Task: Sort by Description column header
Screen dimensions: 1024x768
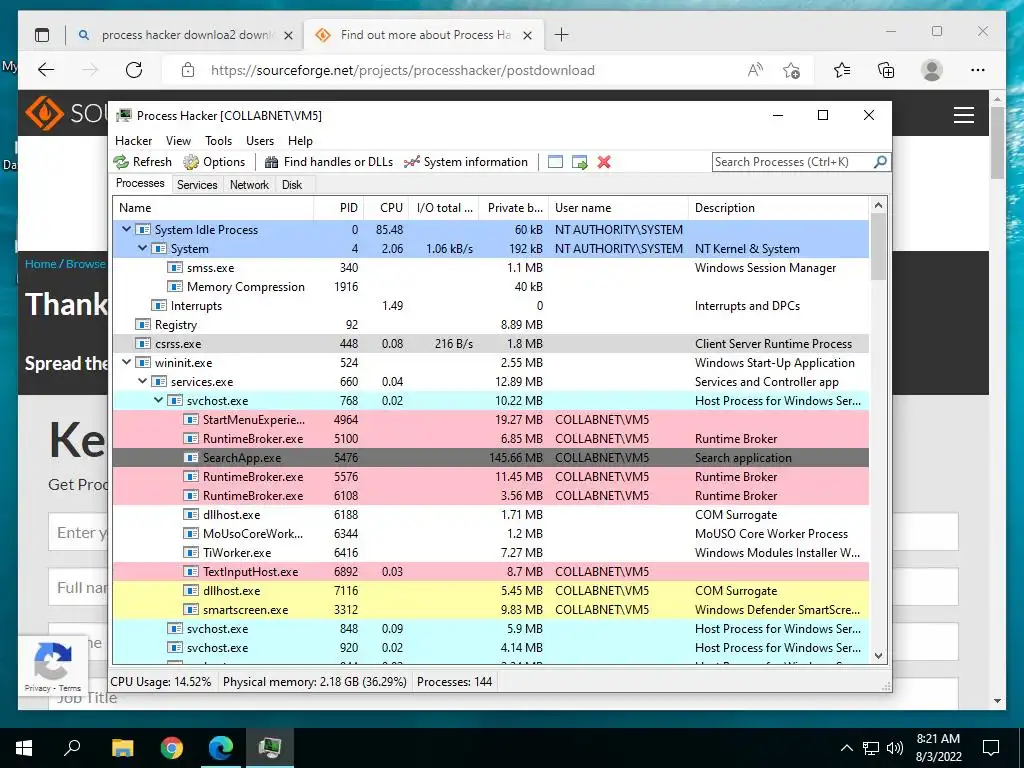Action: [778, 208]
